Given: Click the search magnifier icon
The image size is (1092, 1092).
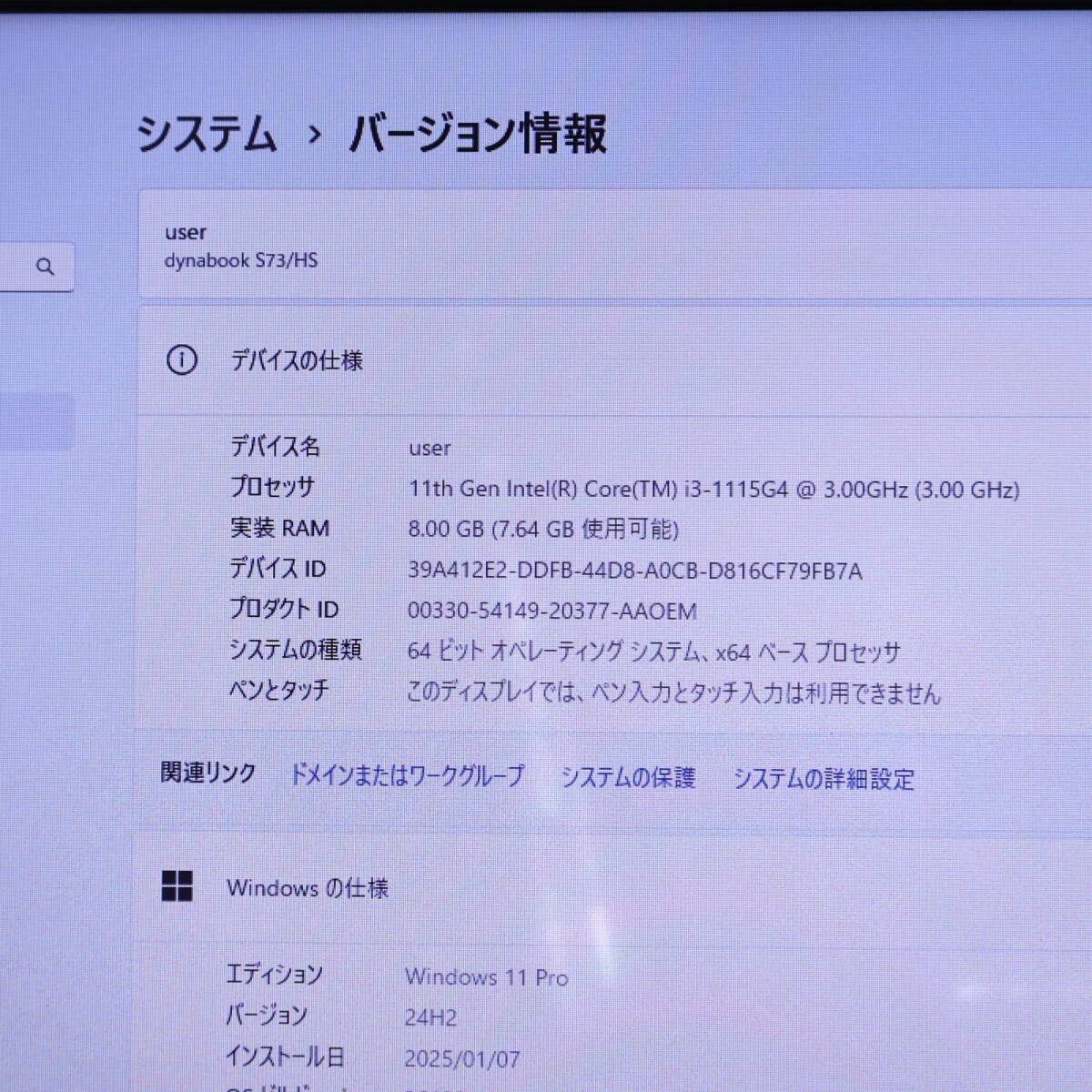Looking at the screenshot, I should (x=45, y=267).
